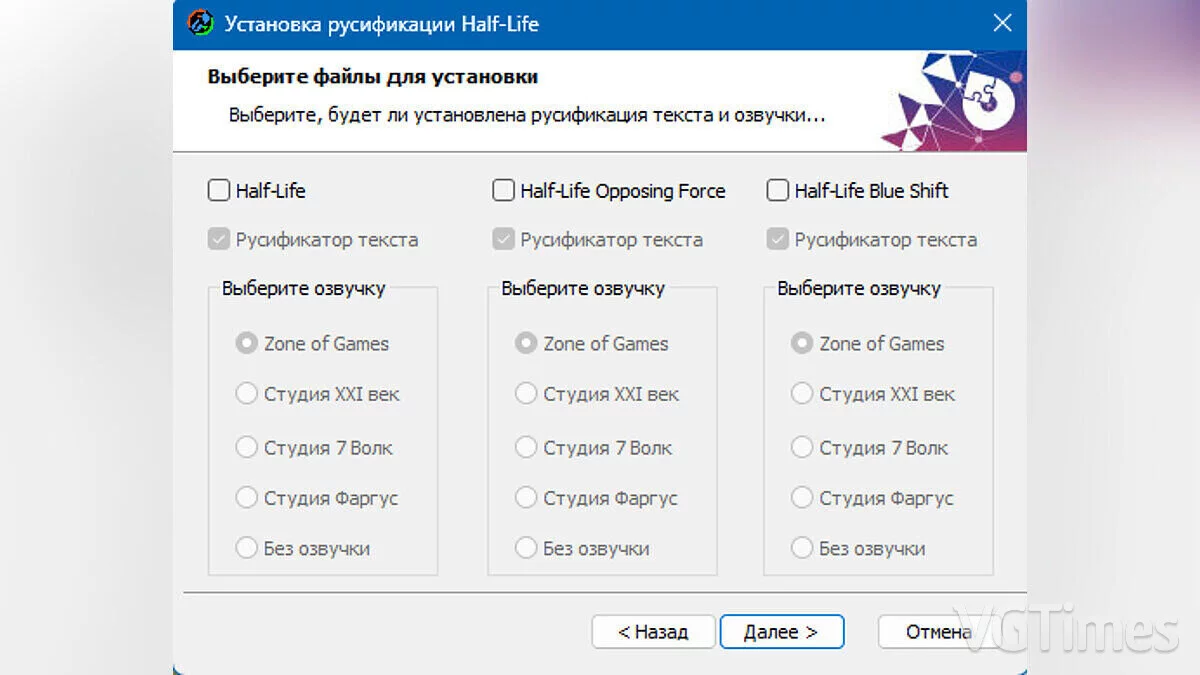Pick Студия 7 Волк for Opposing Force
Viewport: 1200px width, 675px height.
(x=526, y=447)
